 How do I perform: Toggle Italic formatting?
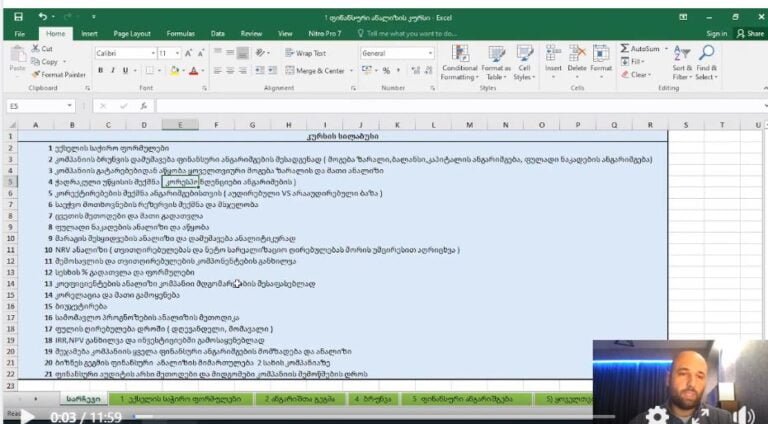click(113, 71)
